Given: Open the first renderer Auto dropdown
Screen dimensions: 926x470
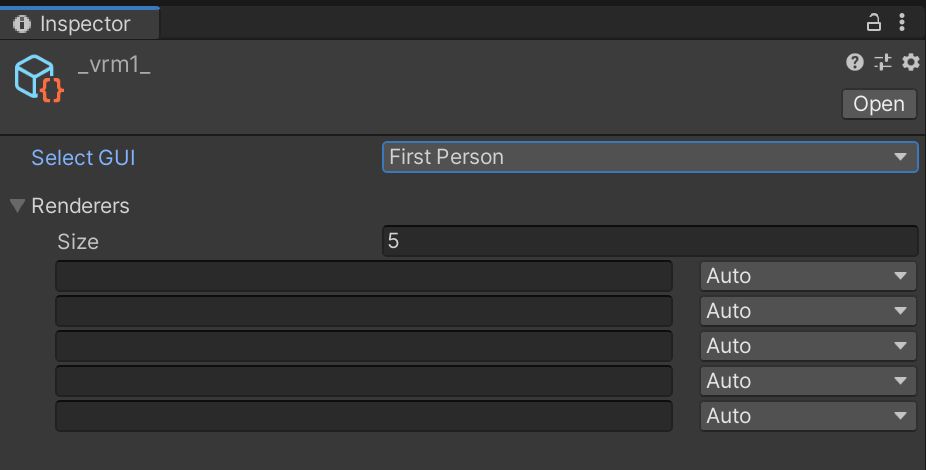Looking at the screenshot, I should coord(808,276).
